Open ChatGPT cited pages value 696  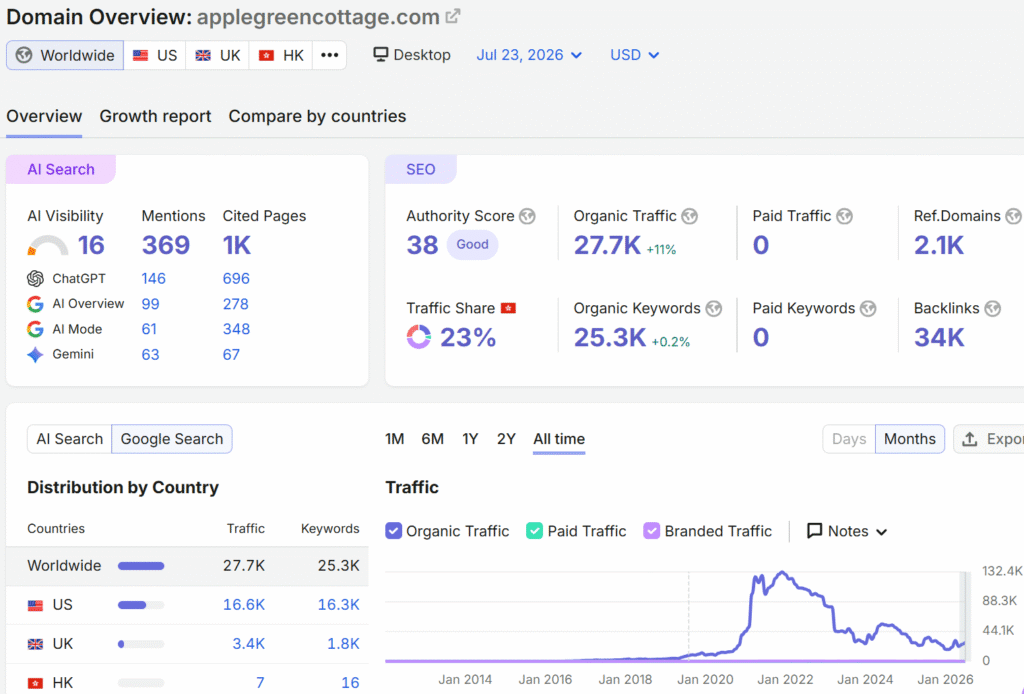236,279
